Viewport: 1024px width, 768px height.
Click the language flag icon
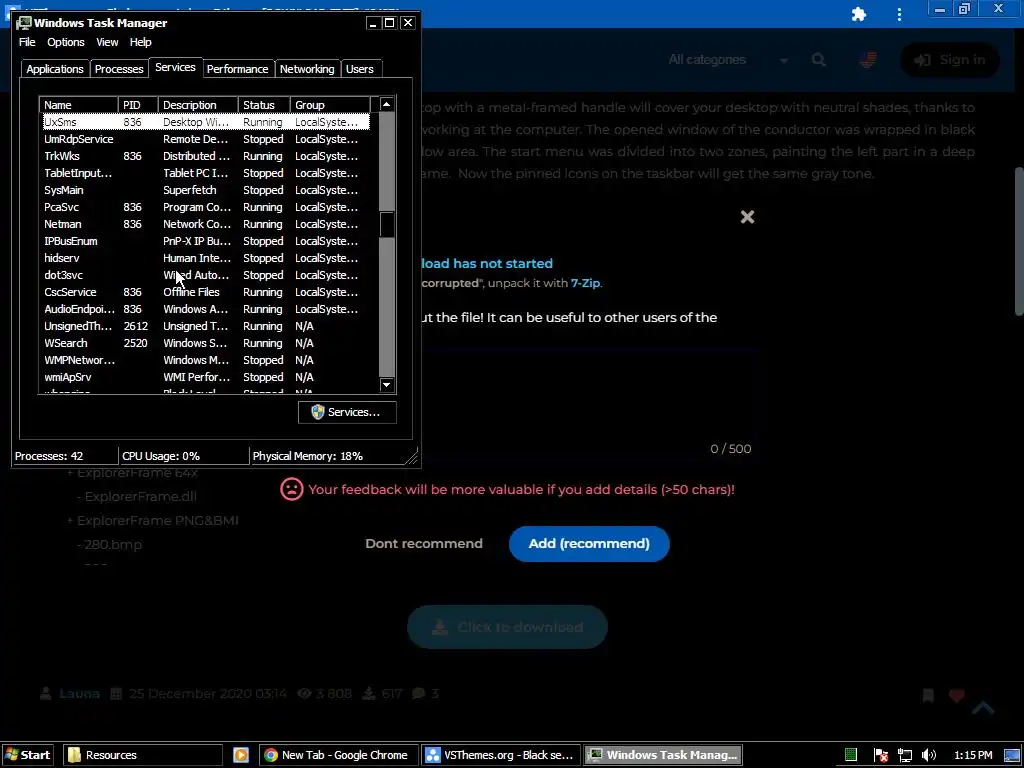[x=867, y=60]
